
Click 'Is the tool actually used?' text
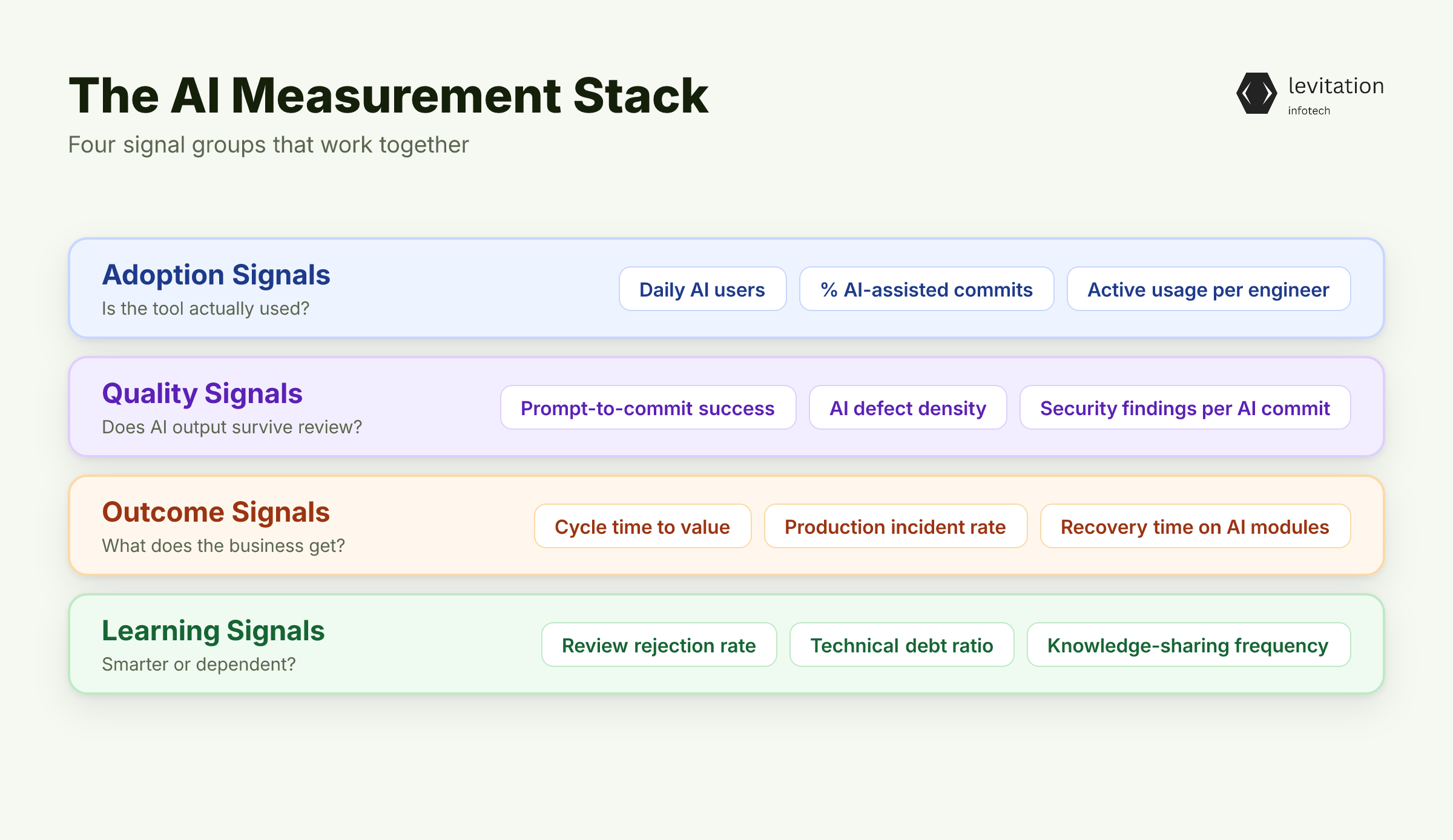[x=205, y=309]
